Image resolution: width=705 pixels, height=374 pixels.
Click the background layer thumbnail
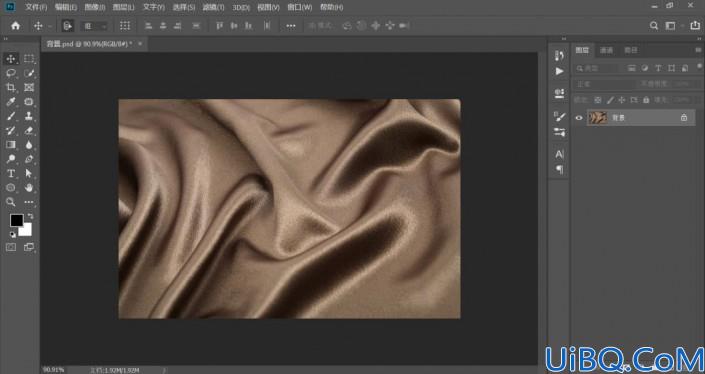[x=598, y=118]
